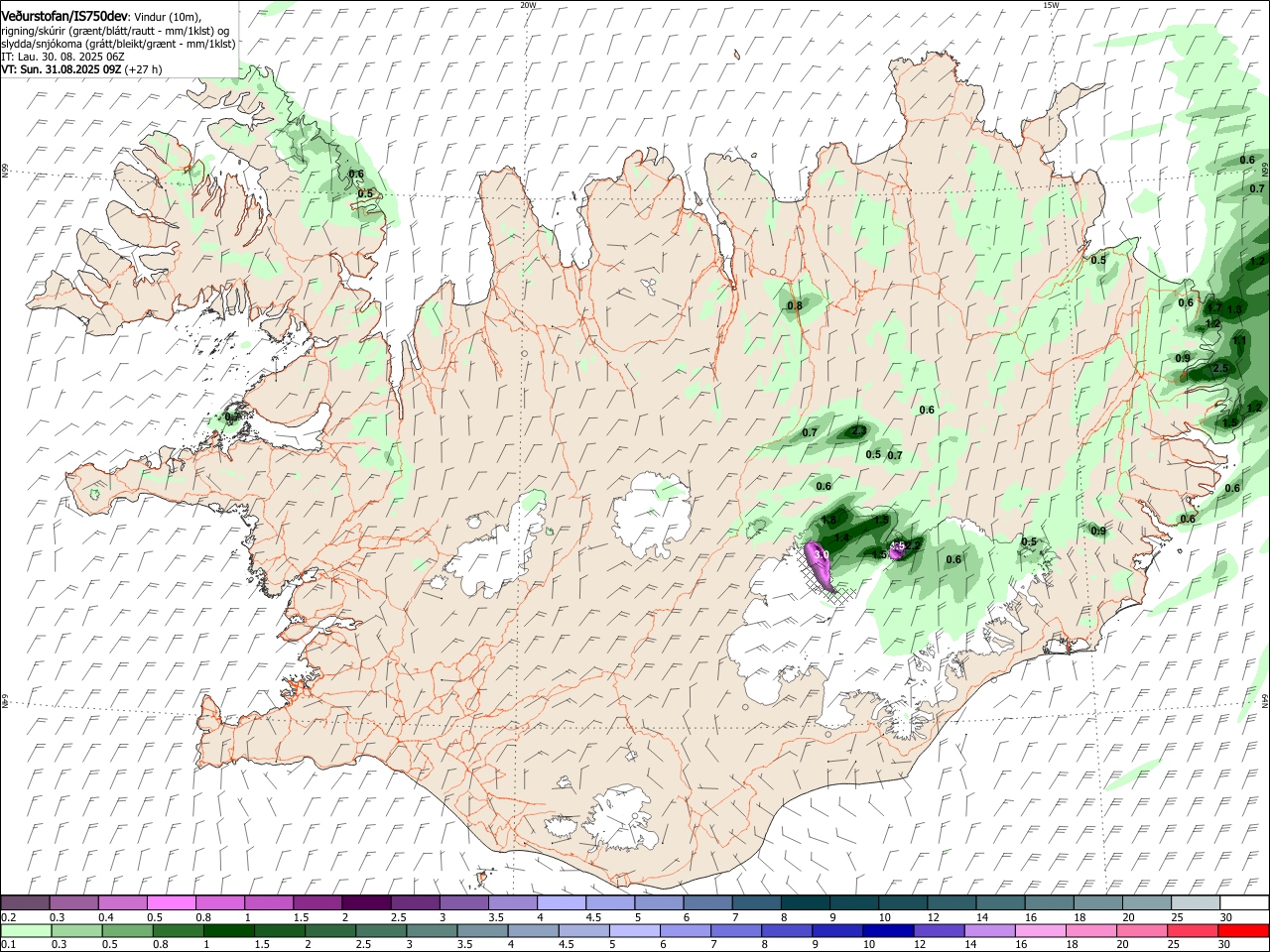The height and width of the screenshot is (952, 1270).
Task: Click the lightest green 0.1 rain legend swatch
Action: pyautogui.click(x=25, y=931)
